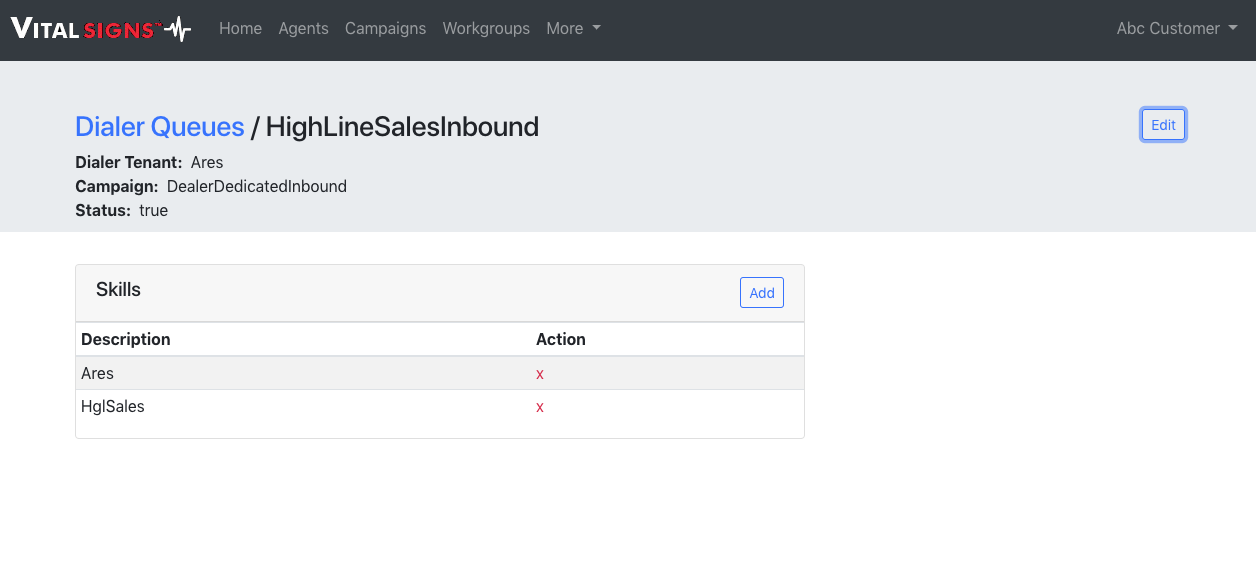The image size is (1256, 573).
Task: Click the Action column header
Action: [x=560, y=340]
